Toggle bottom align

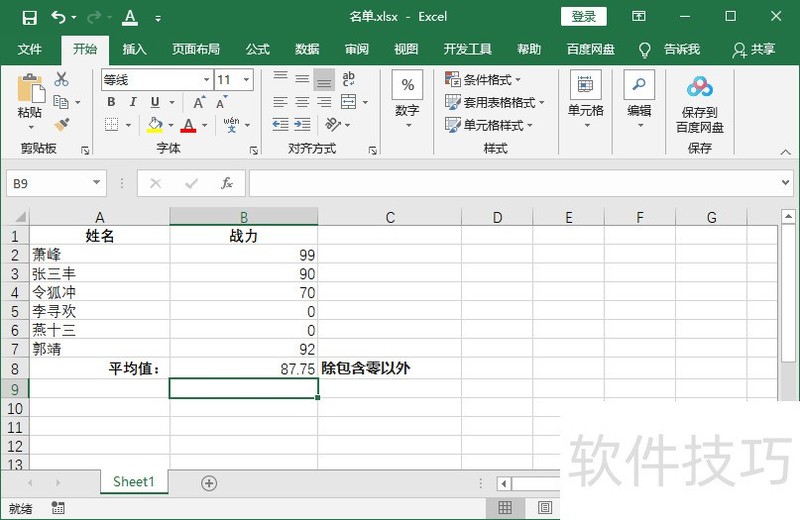point(324,80)
